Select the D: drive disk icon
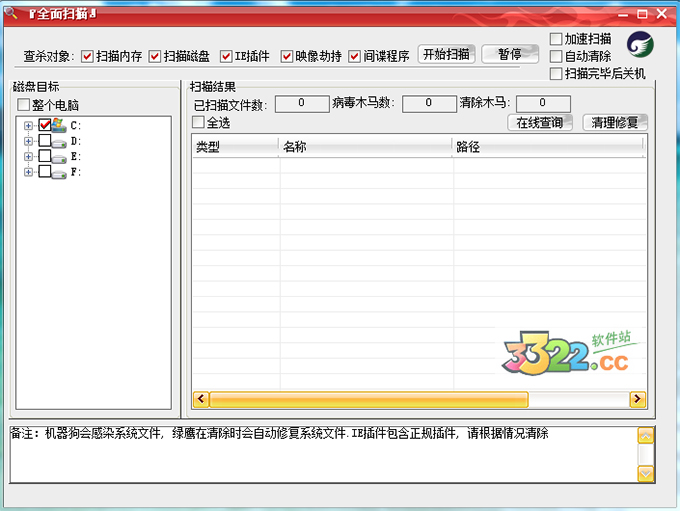This screenshot has height=511, width=680. click(59, 142)
